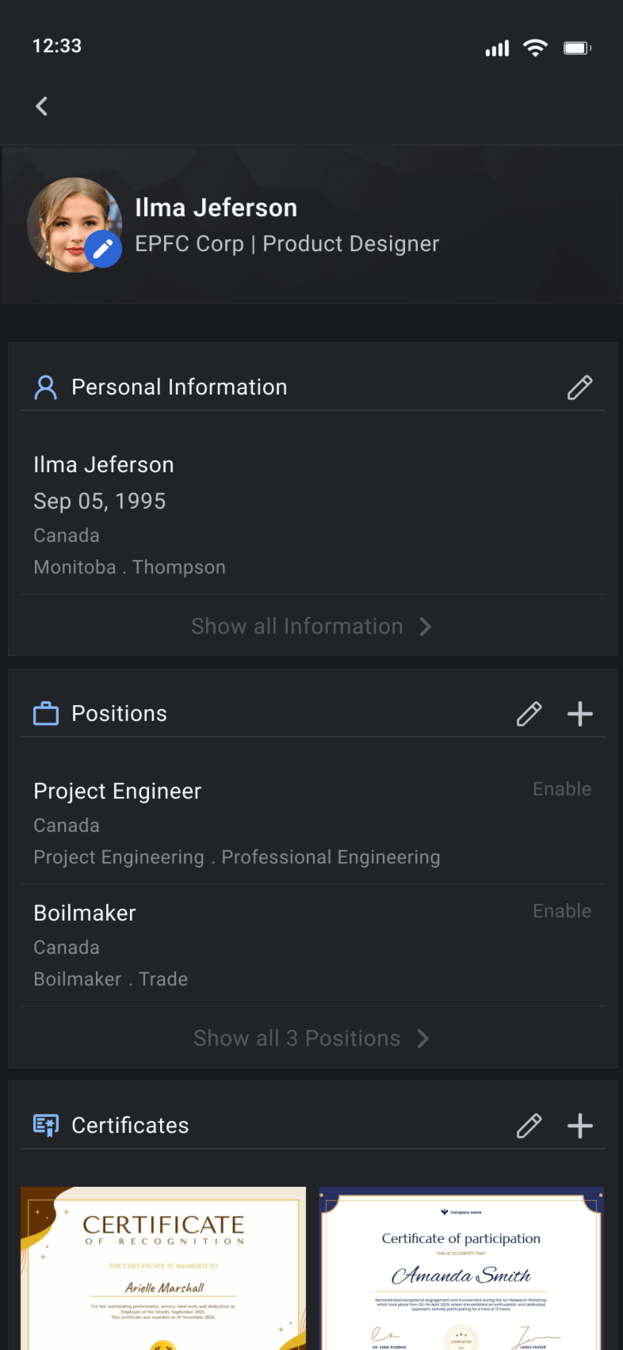Expand Show all Information

(311, 626)
